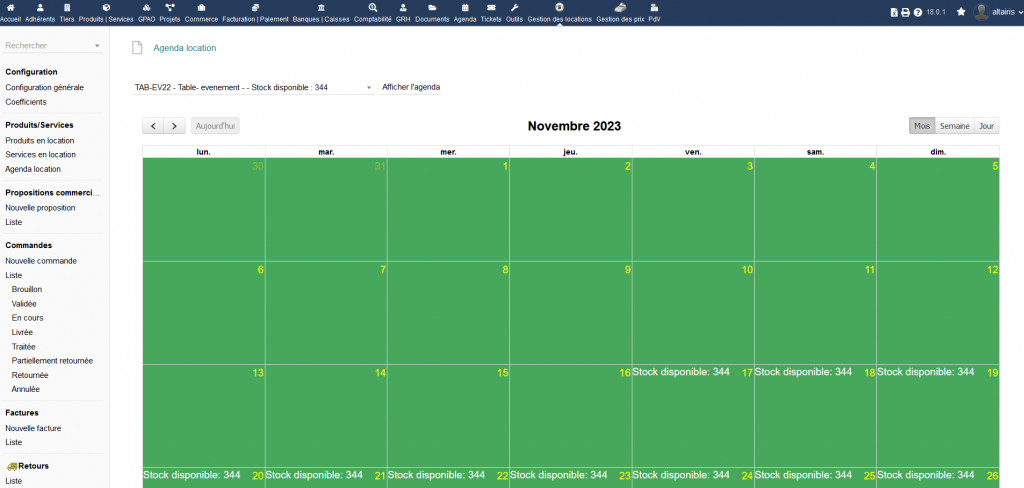The image size is (1024, 488).
Task: Open the GRH module icon
Action: [403, 8]
